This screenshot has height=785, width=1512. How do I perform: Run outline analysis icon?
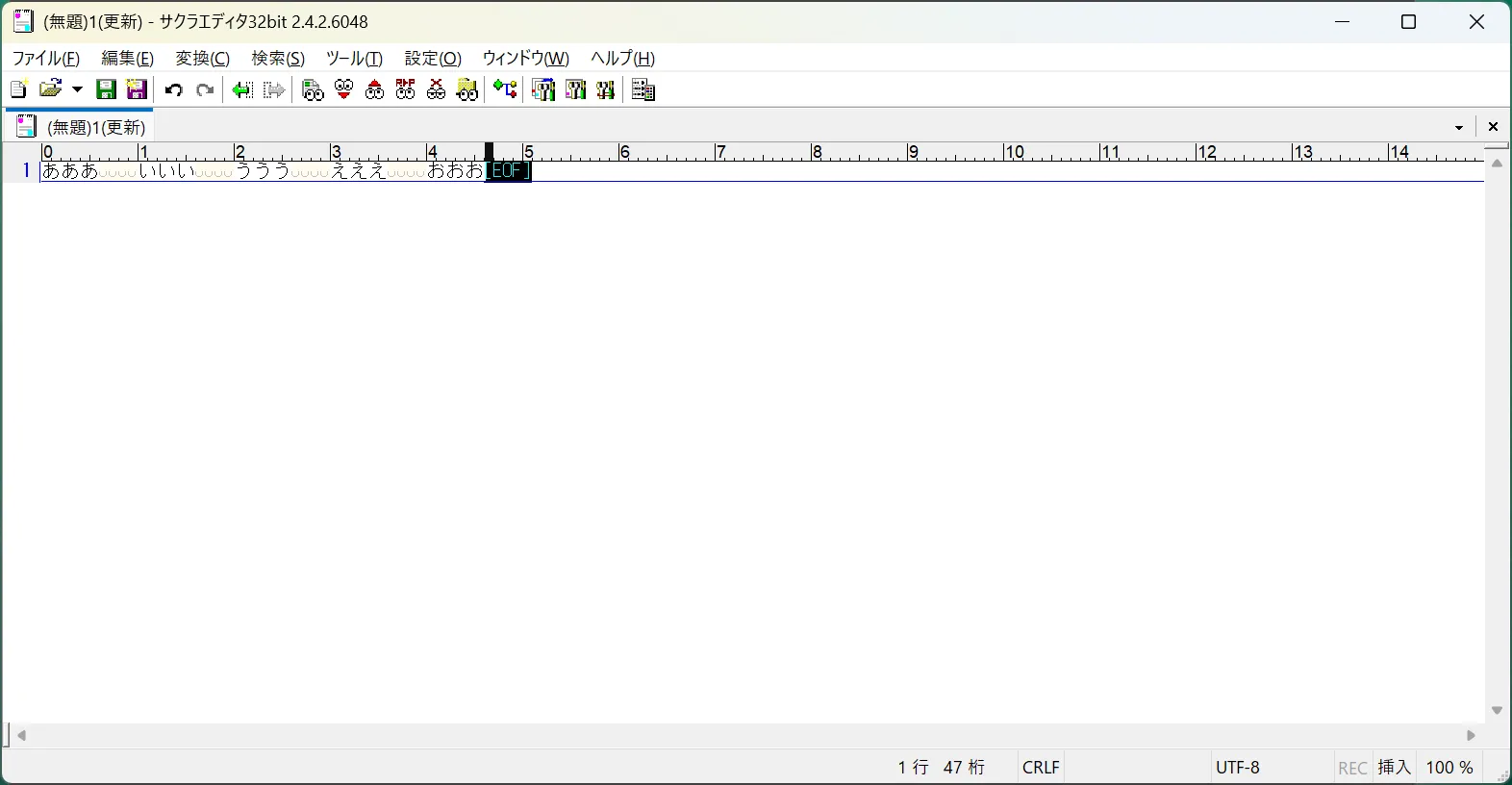pyautogui.click(x=505, y=89)
